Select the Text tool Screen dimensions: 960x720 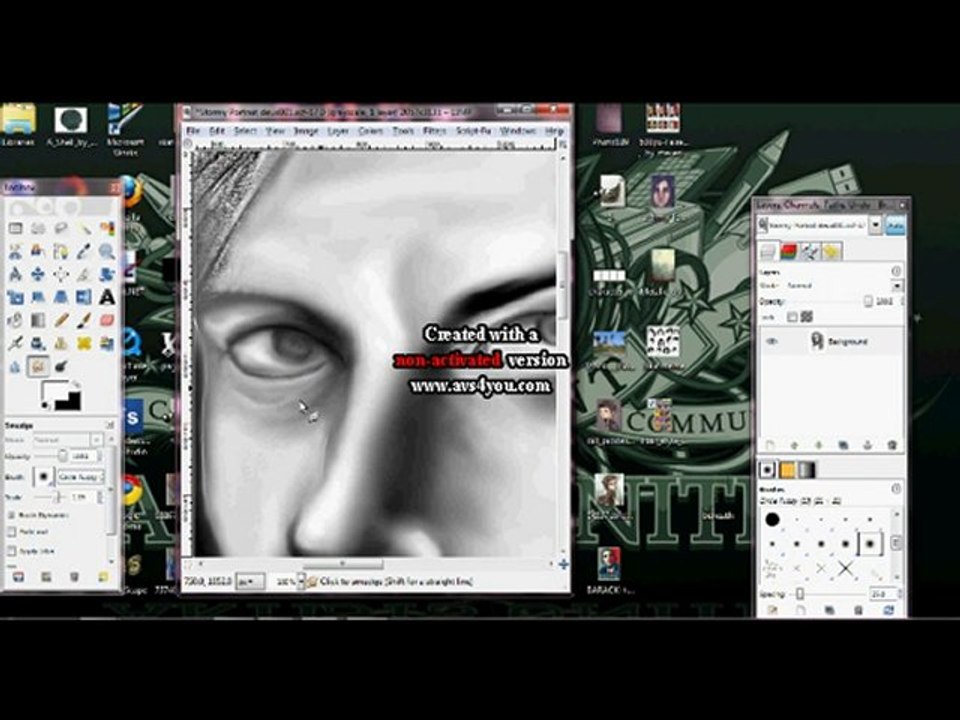coord(108,298)
